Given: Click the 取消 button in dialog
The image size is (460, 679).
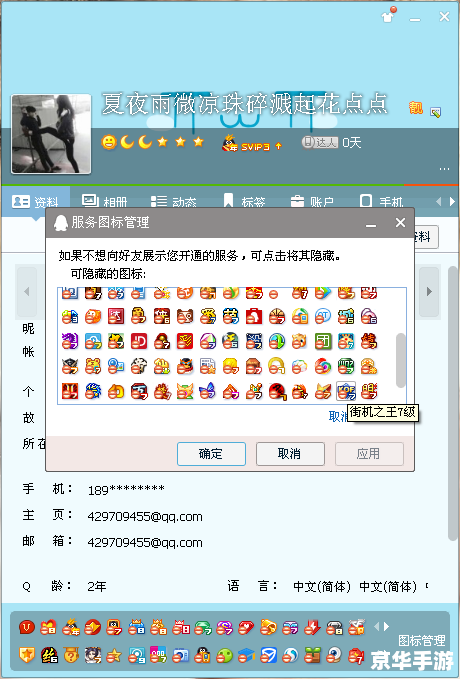Looking at the screenshot, I should click(290, 454).
